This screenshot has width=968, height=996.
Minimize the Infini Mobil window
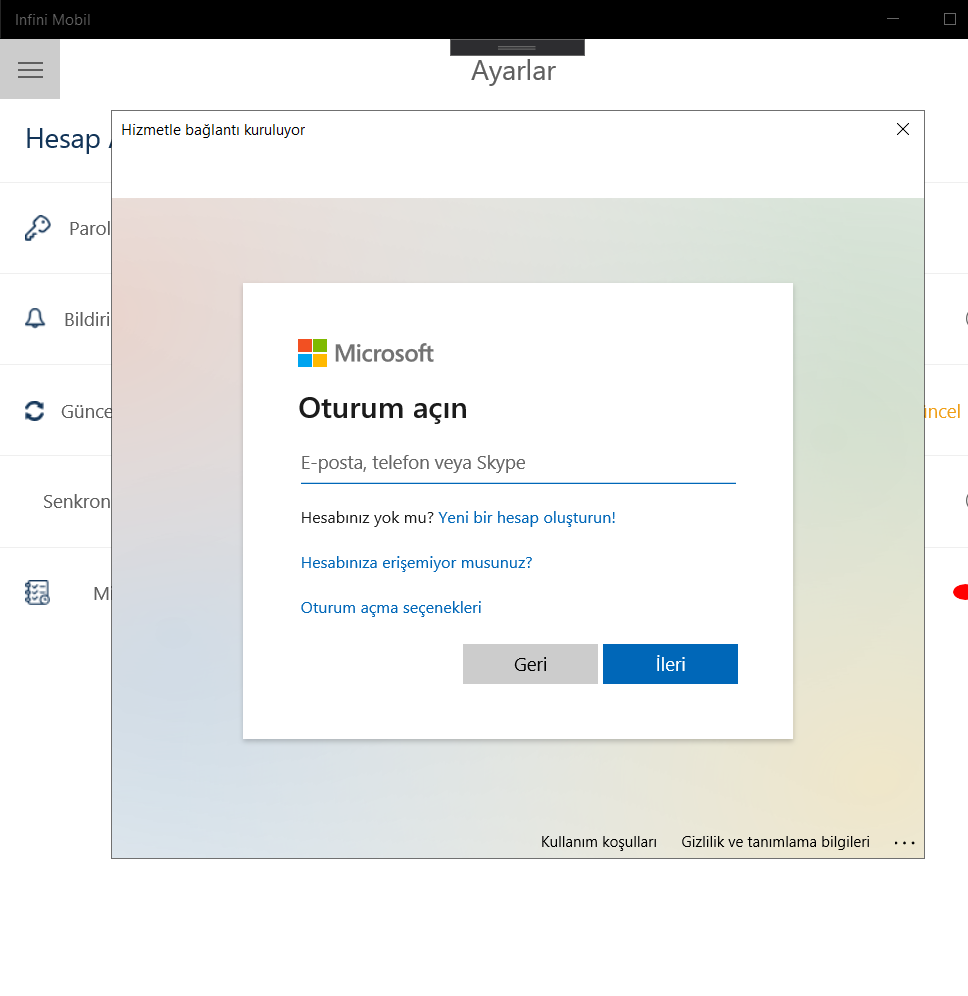(893, 19)
